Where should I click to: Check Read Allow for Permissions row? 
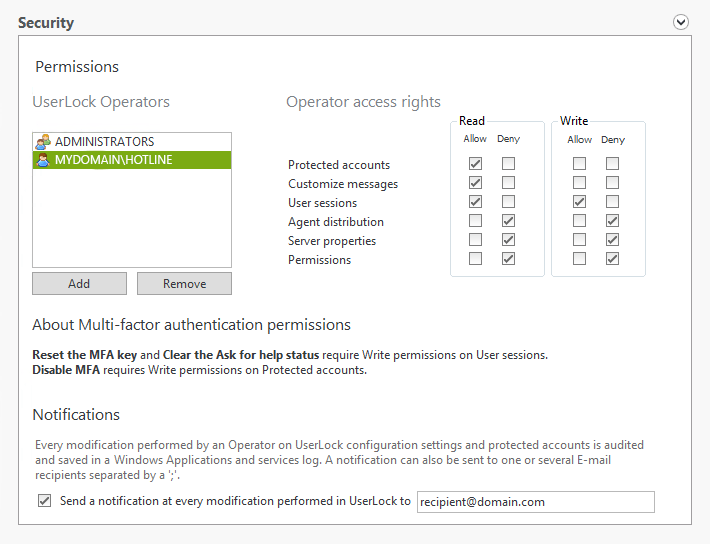point(475,259)
